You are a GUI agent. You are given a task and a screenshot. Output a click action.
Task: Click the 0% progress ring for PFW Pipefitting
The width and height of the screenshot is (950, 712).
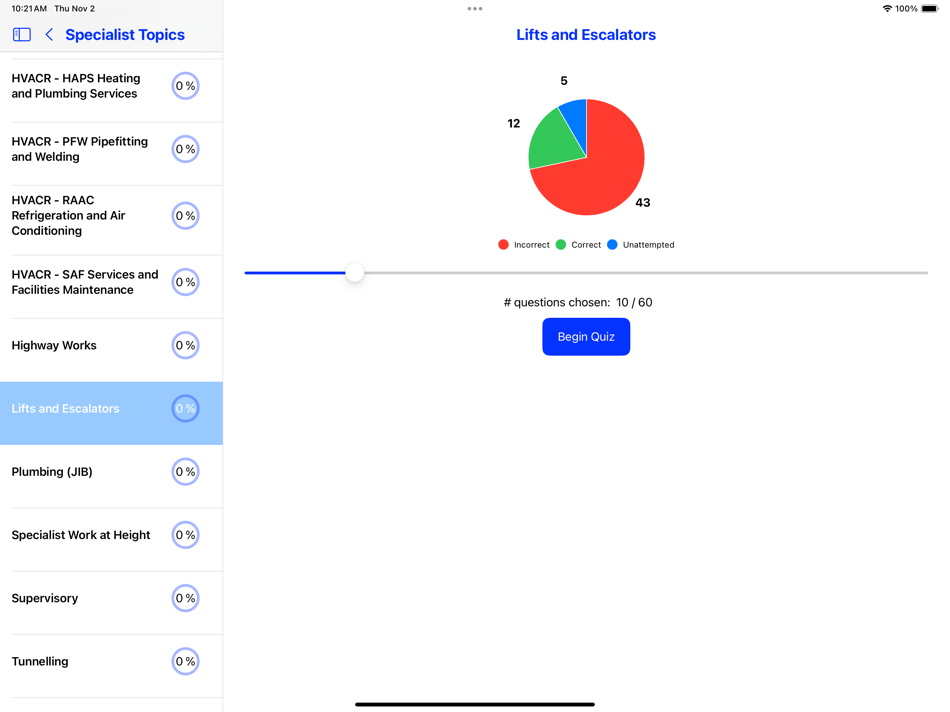click(185, 149)
